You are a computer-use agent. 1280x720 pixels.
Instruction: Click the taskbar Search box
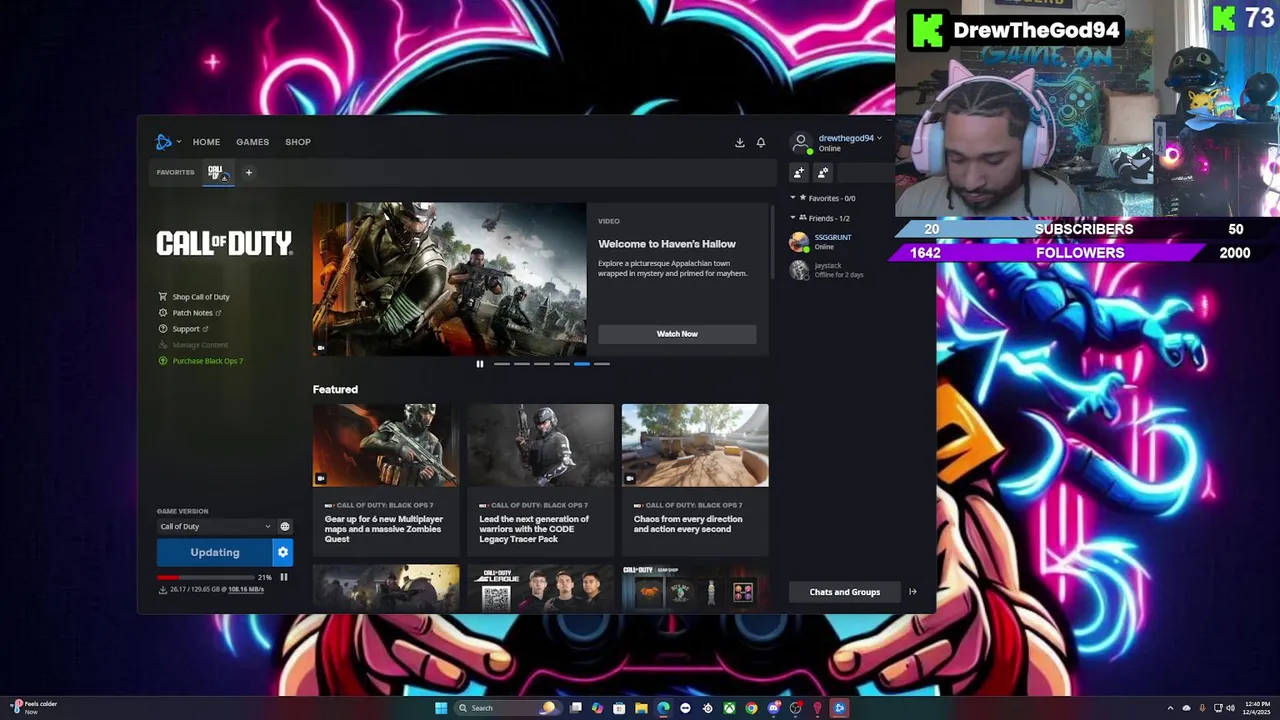pyautogui.click(x=508, y=708)
